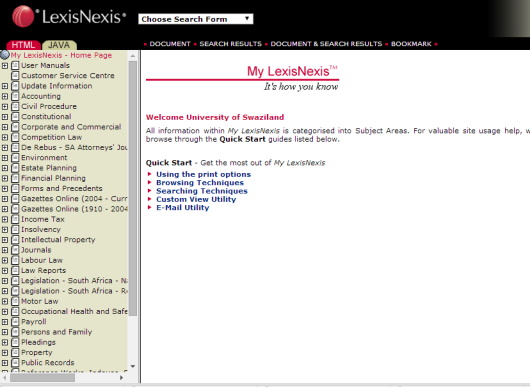Click the globe icon beside Home Page
Screen dimensions: 530x387
point(5,55)
